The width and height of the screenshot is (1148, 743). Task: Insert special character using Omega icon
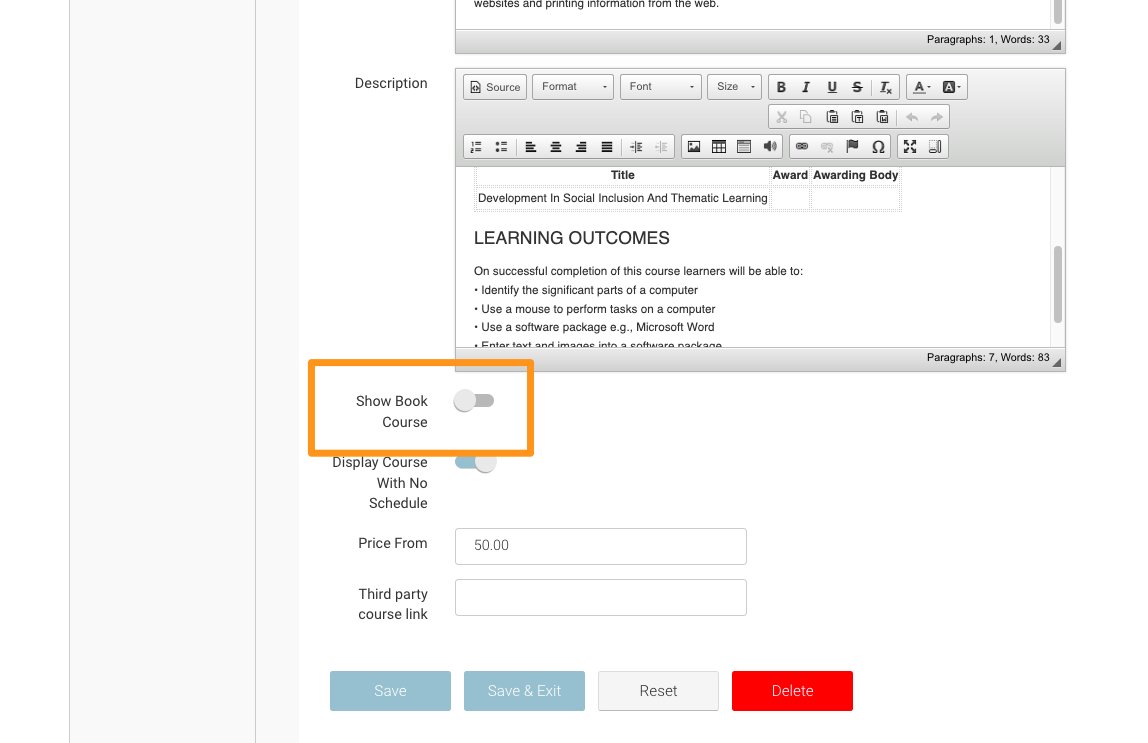tap(878, 147)
